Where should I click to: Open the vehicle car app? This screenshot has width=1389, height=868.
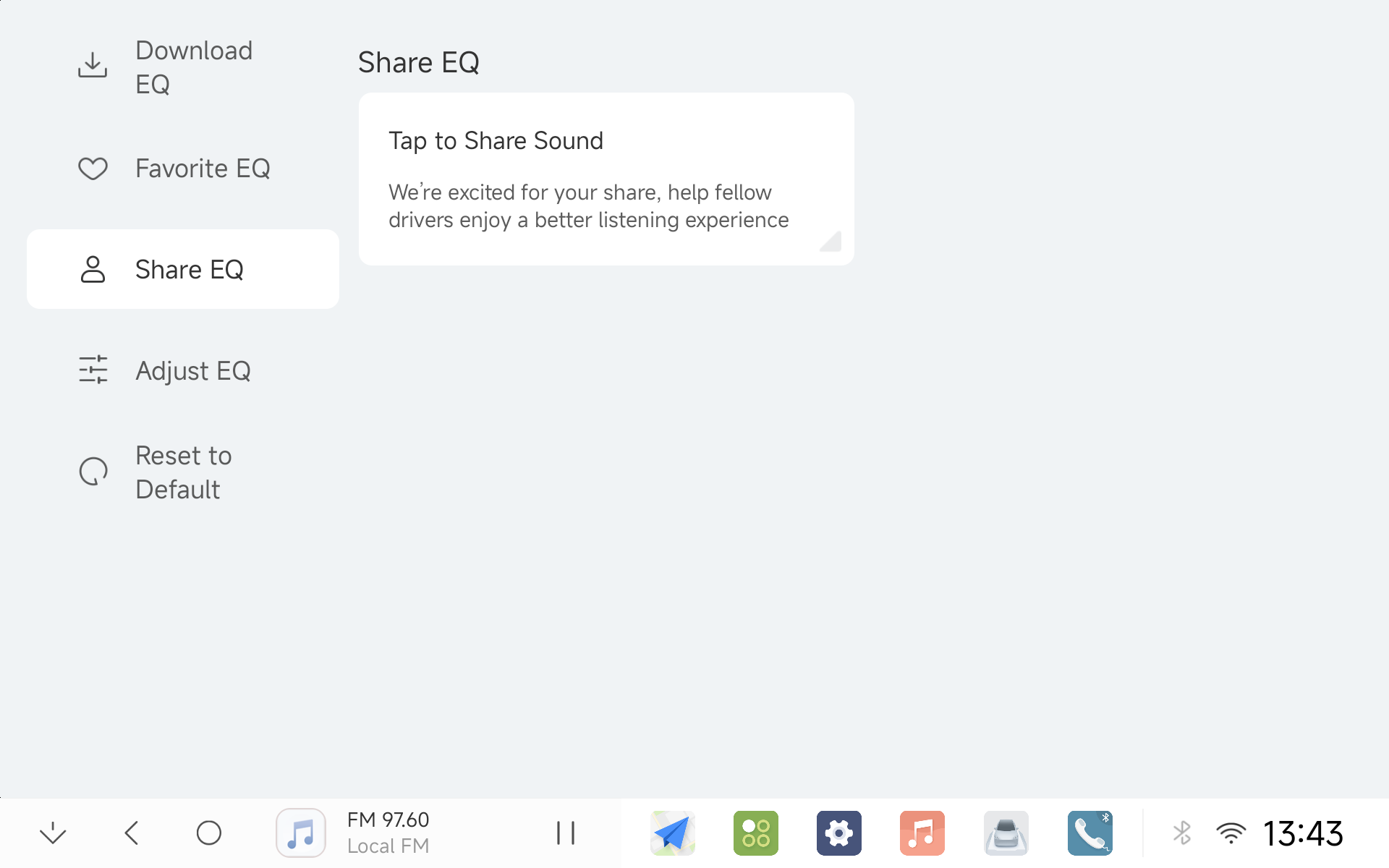tap(1006, 833)
